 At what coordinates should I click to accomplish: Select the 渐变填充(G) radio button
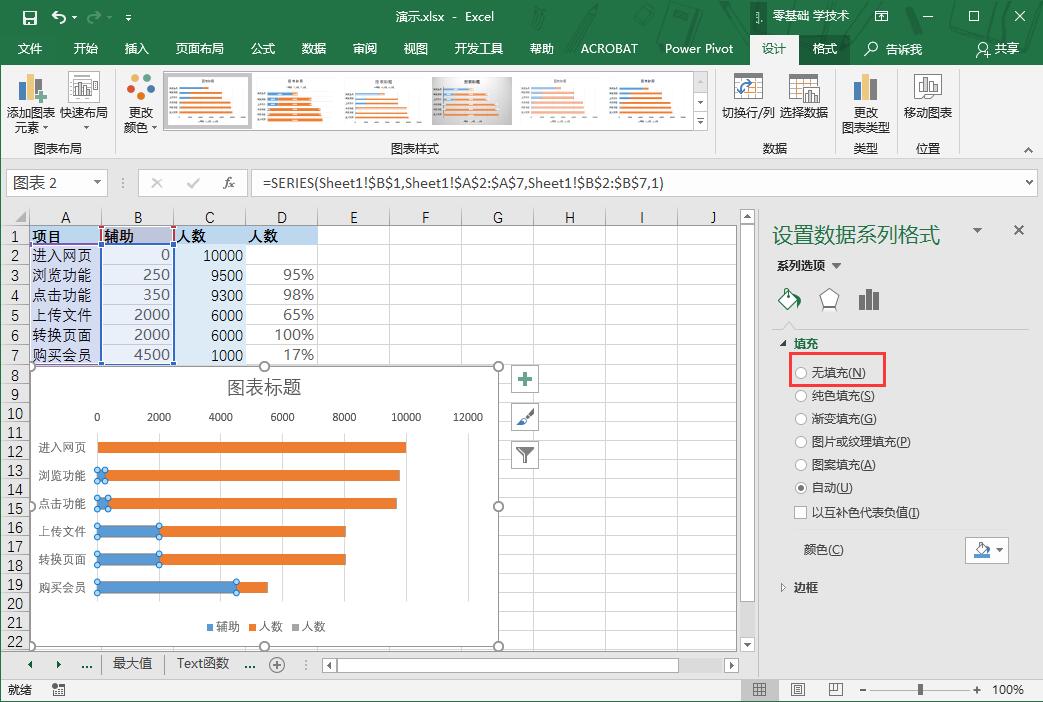point(801,419)
